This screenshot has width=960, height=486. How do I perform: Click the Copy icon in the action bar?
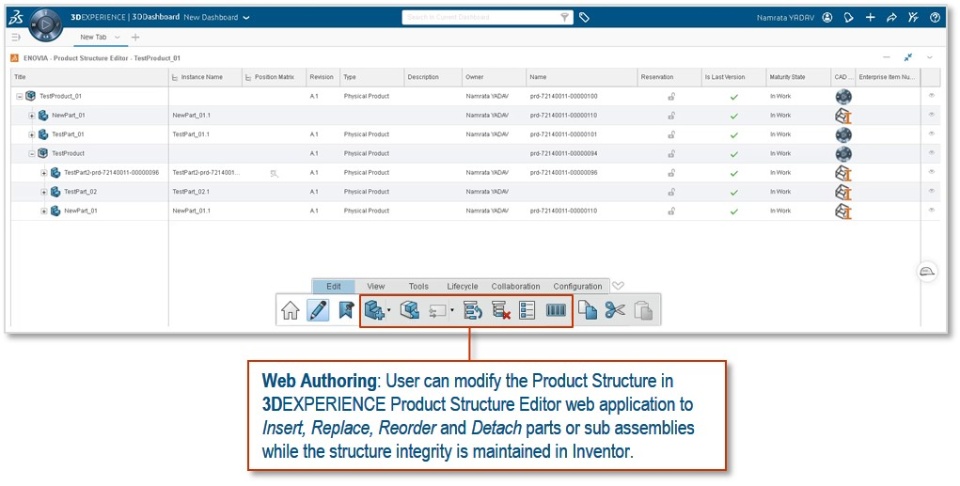[x=587, y=310]
